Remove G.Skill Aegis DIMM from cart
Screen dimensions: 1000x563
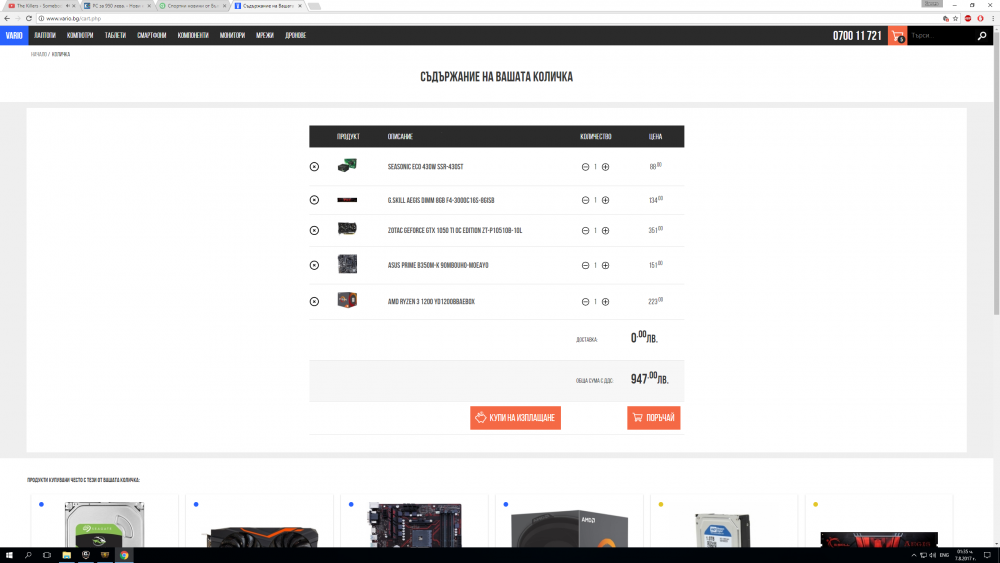[314, 200]
